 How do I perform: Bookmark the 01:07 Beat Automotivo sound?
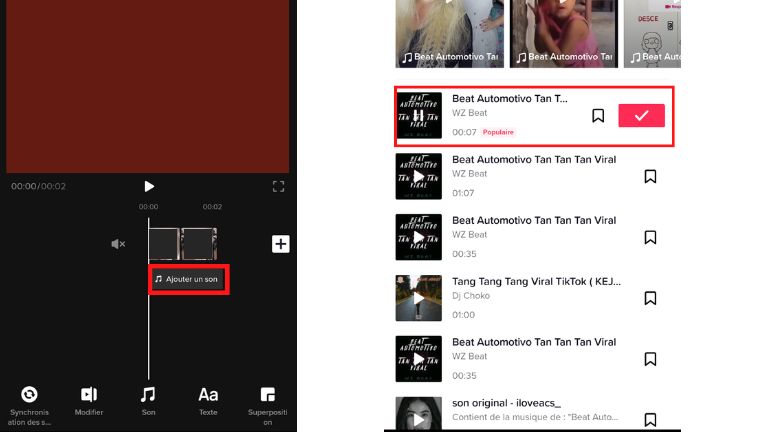650,176
